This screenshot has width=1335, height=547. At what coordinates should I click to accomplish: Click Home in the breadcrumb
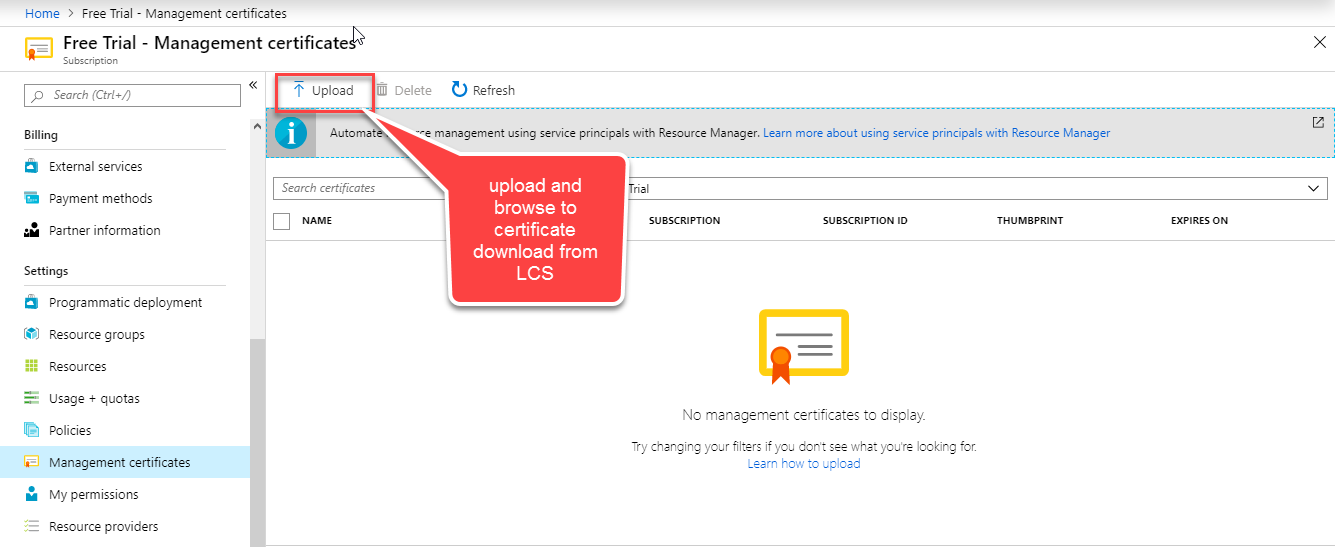pos(42,13)
